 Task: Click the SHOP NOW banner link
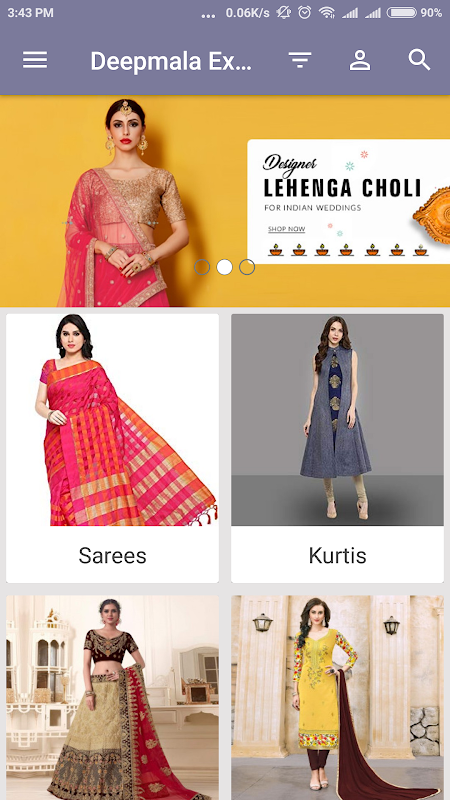tap(287, 229)
